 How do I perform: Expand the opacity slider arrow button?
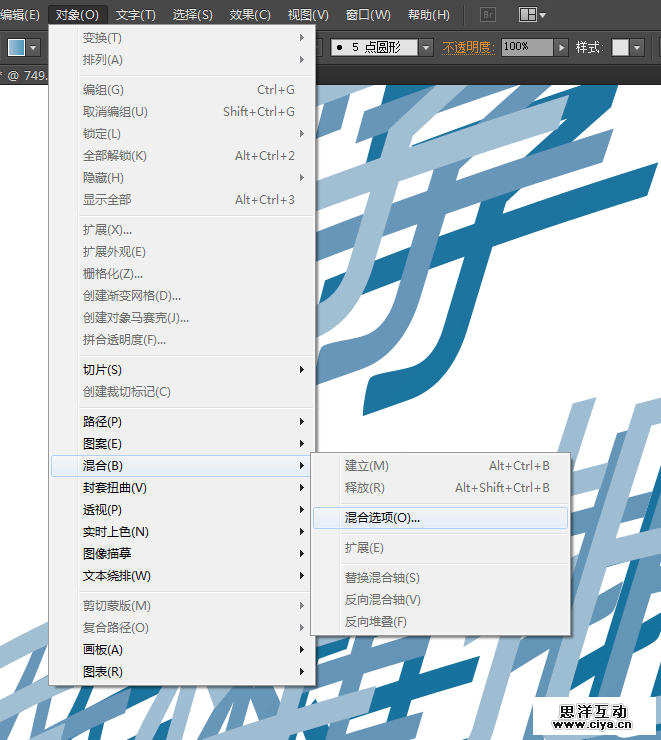(562, 47)
